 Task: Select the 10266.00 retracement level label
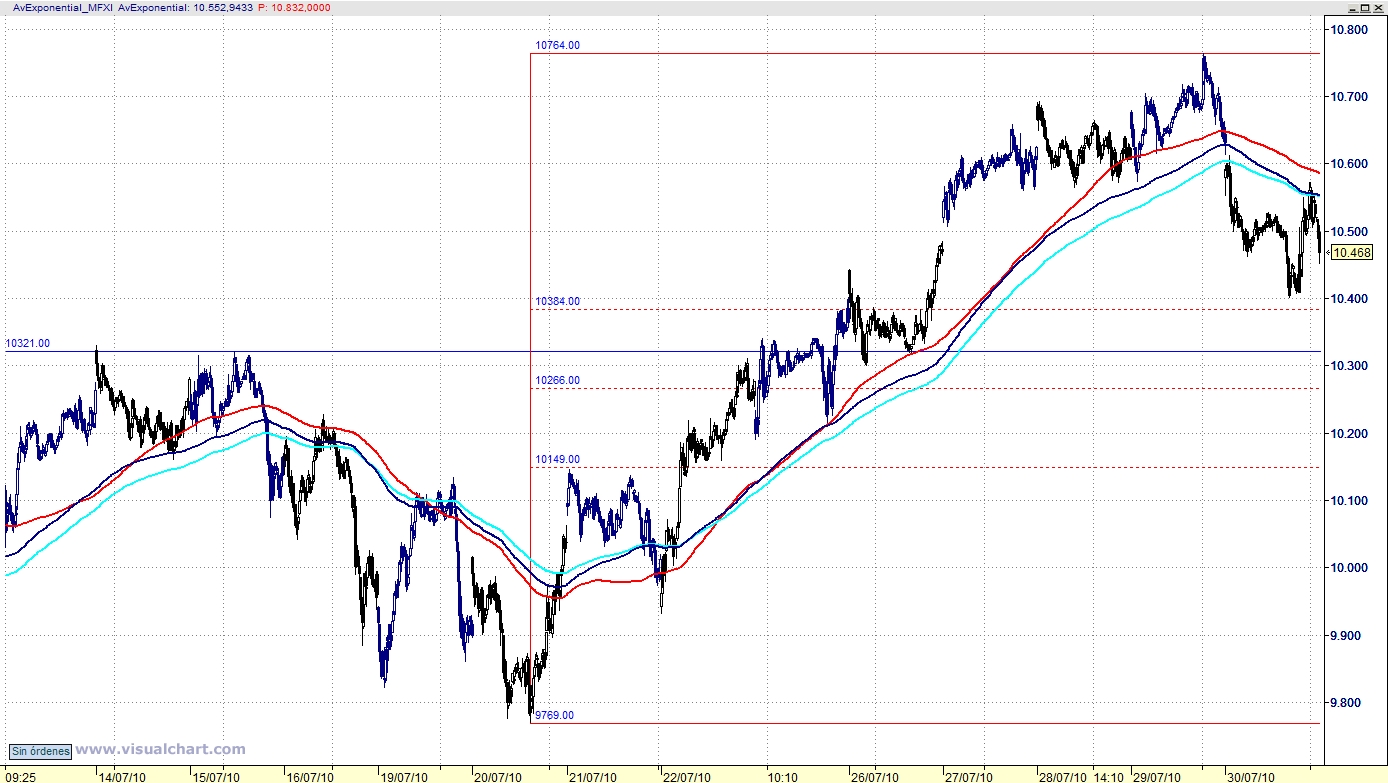coord(557,381)
